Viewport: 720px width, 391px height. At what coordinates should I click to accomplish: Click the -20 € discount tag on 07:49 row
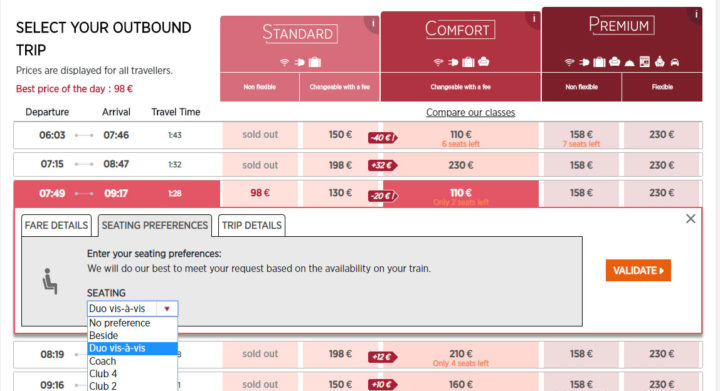(382, 196)
